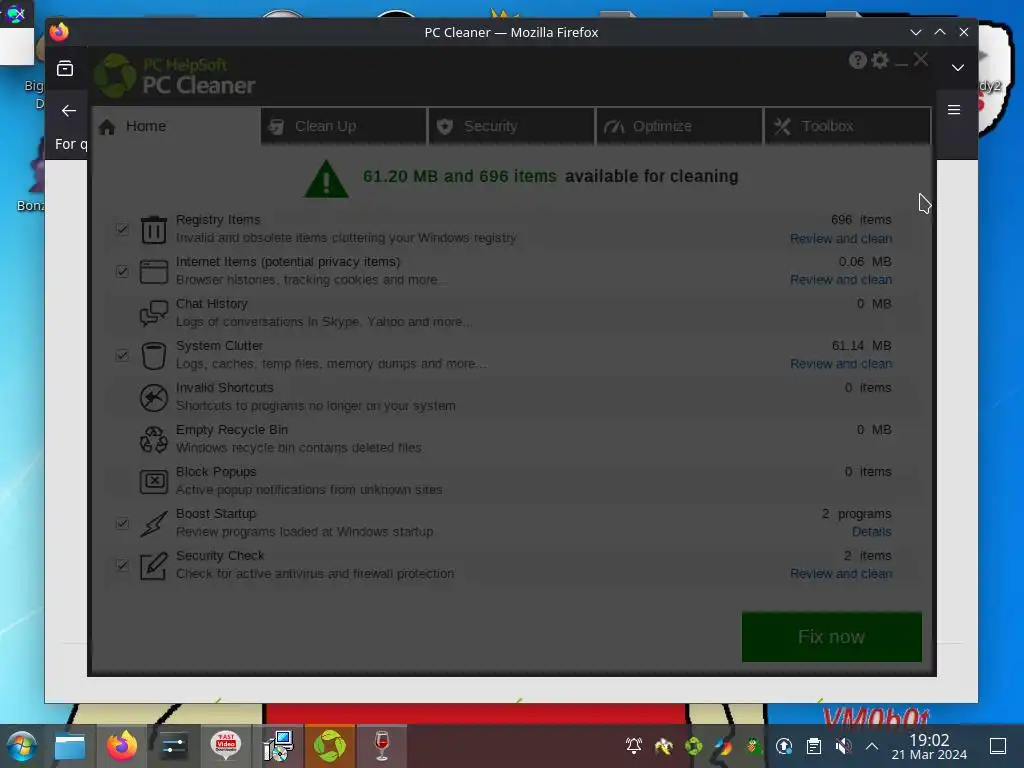1024x768 pixels.
Task: Click the Firefox tab overview icon
Action: coord(65,68)
